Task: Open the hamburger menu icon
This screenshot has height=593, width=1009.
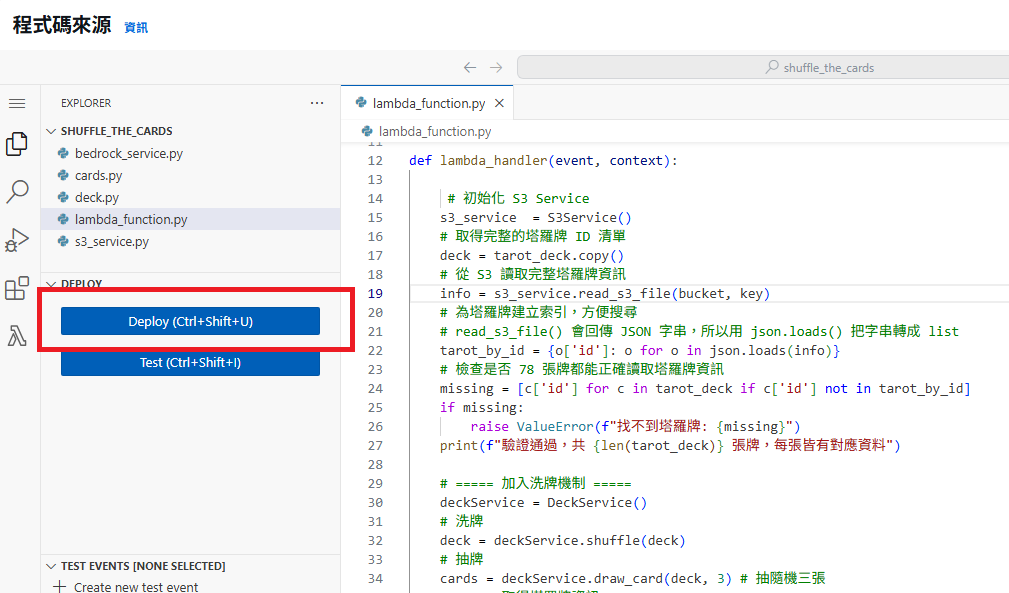Action: (17, 104)
